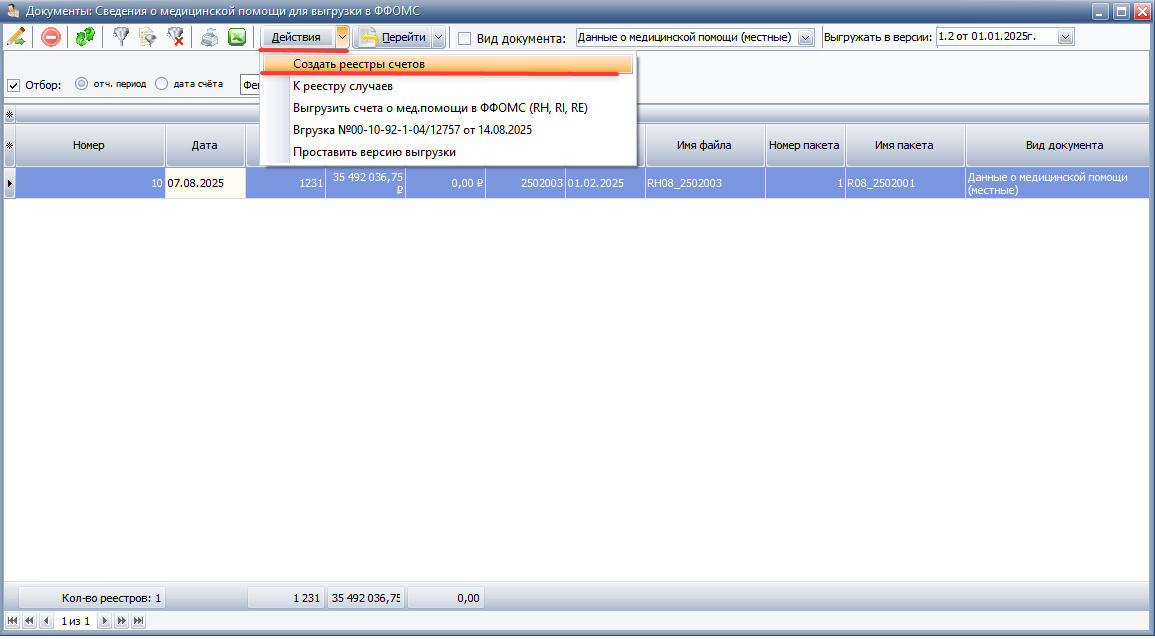Click the green Excel export icon
The width and height of the screenshot is (1155, 639).
[x=237, y=38]
